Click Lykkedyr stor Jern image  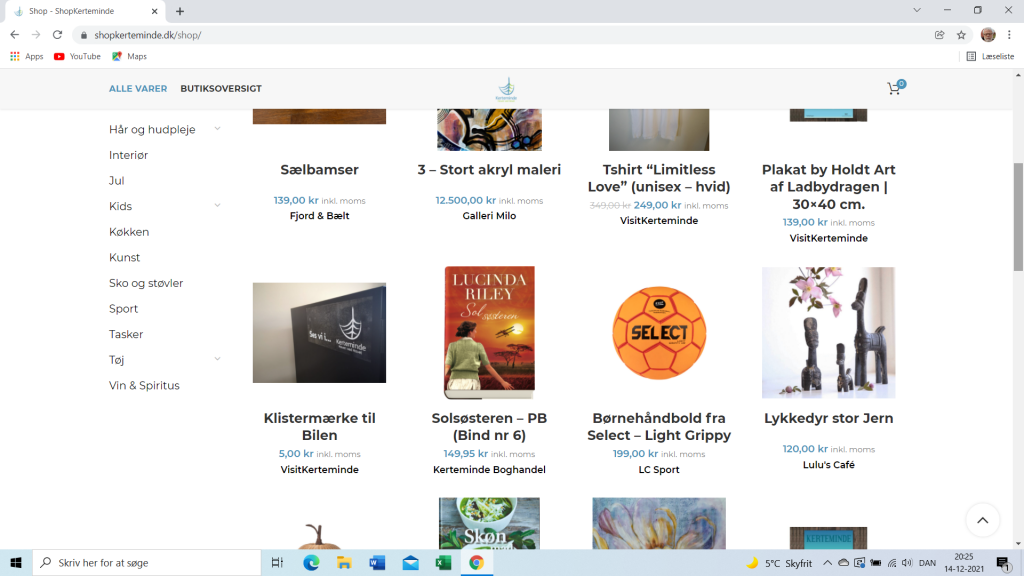[x=828, y=332]
